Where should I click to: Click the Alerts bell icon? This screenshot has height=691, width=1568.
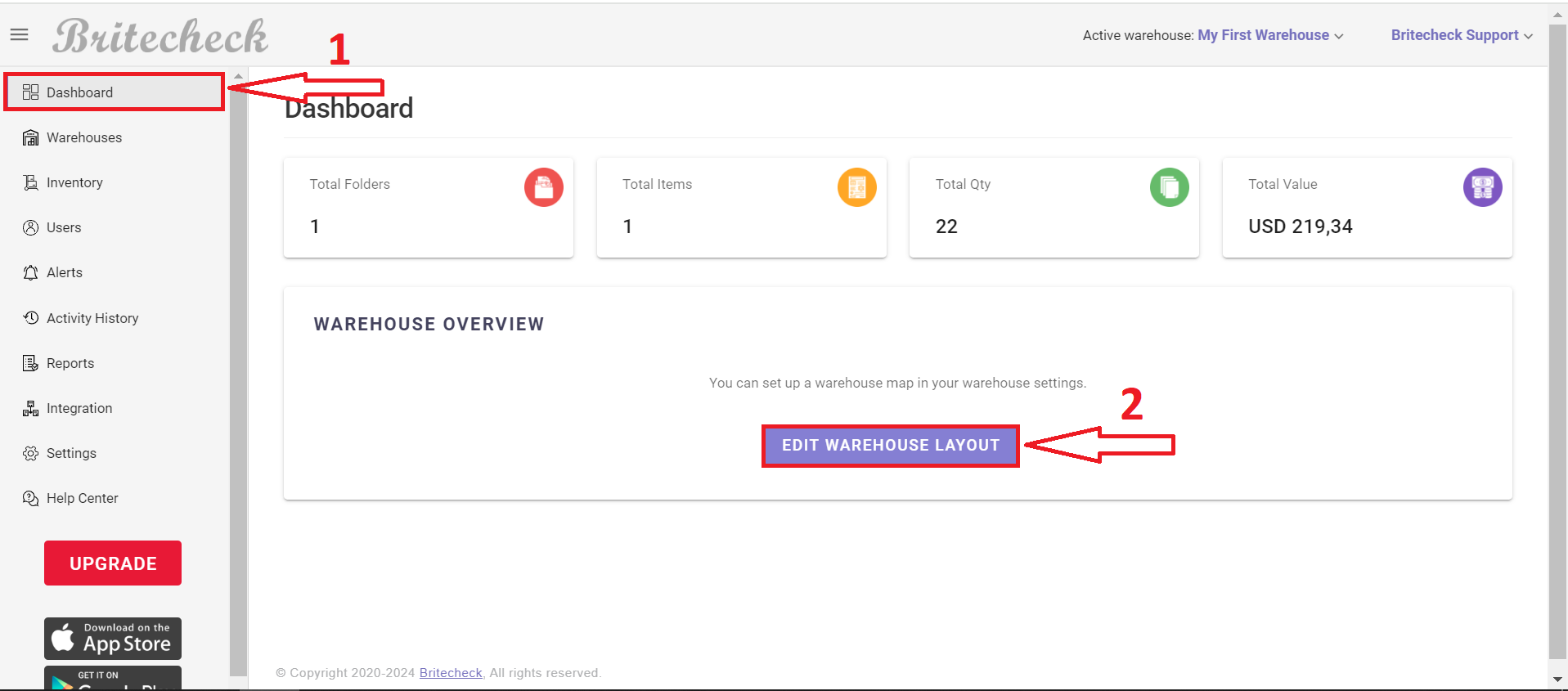pyautogui.click(x=30, y=272)
